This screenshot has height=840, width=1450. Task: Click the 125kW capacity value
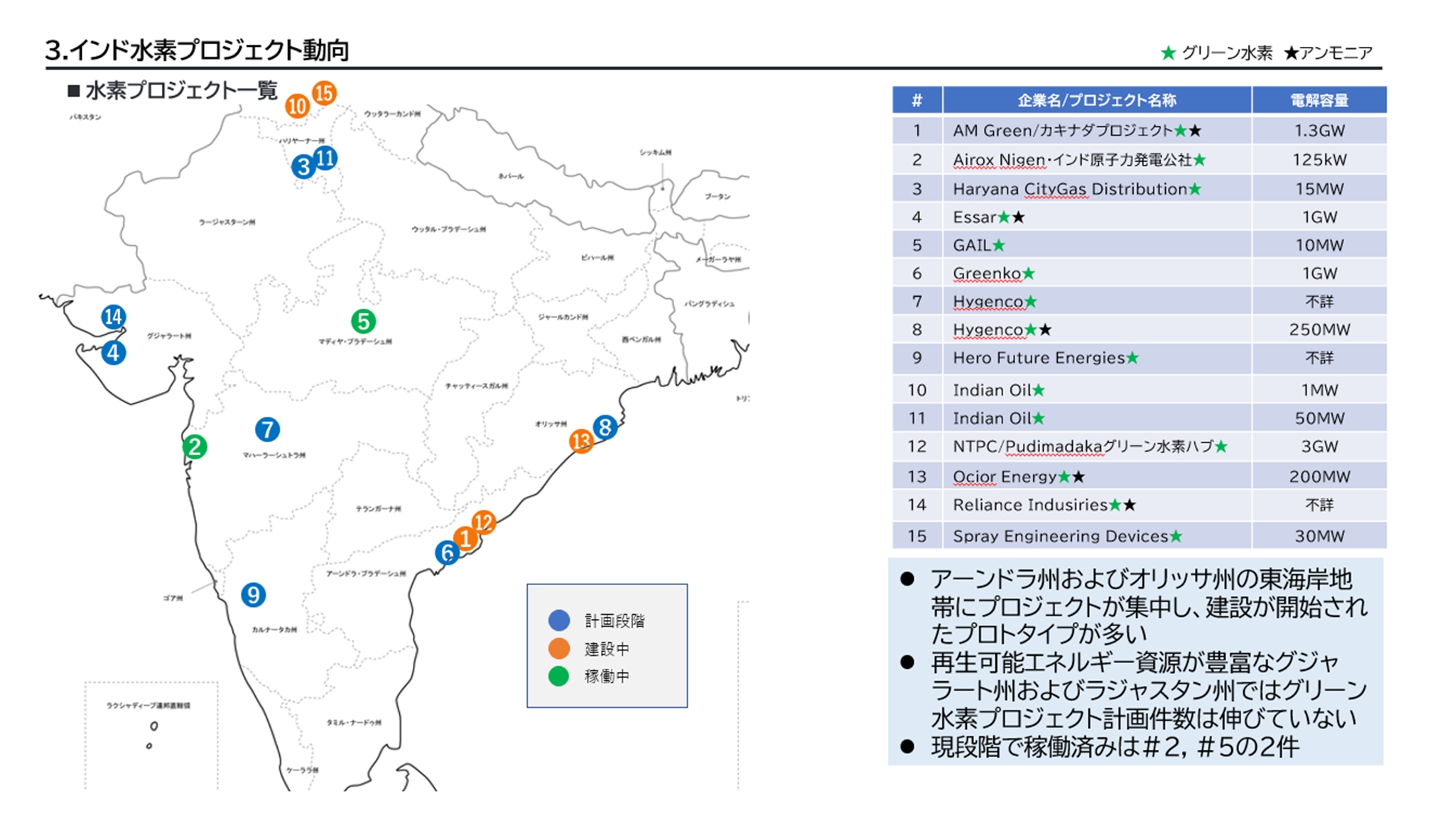[x=1319, y=160]
